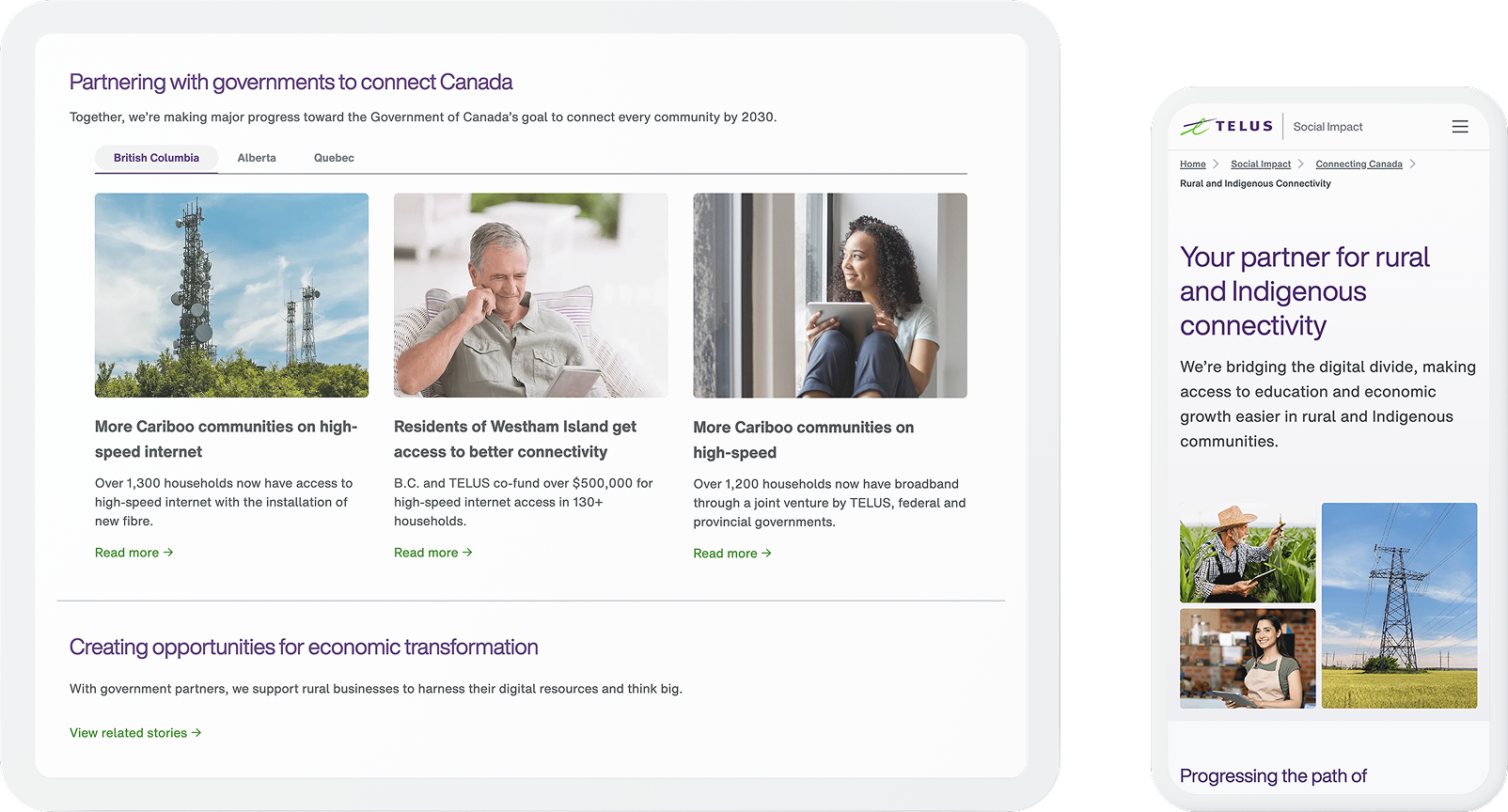Open the older man on phone image
1508x812 pixels.
click(530, 295)
